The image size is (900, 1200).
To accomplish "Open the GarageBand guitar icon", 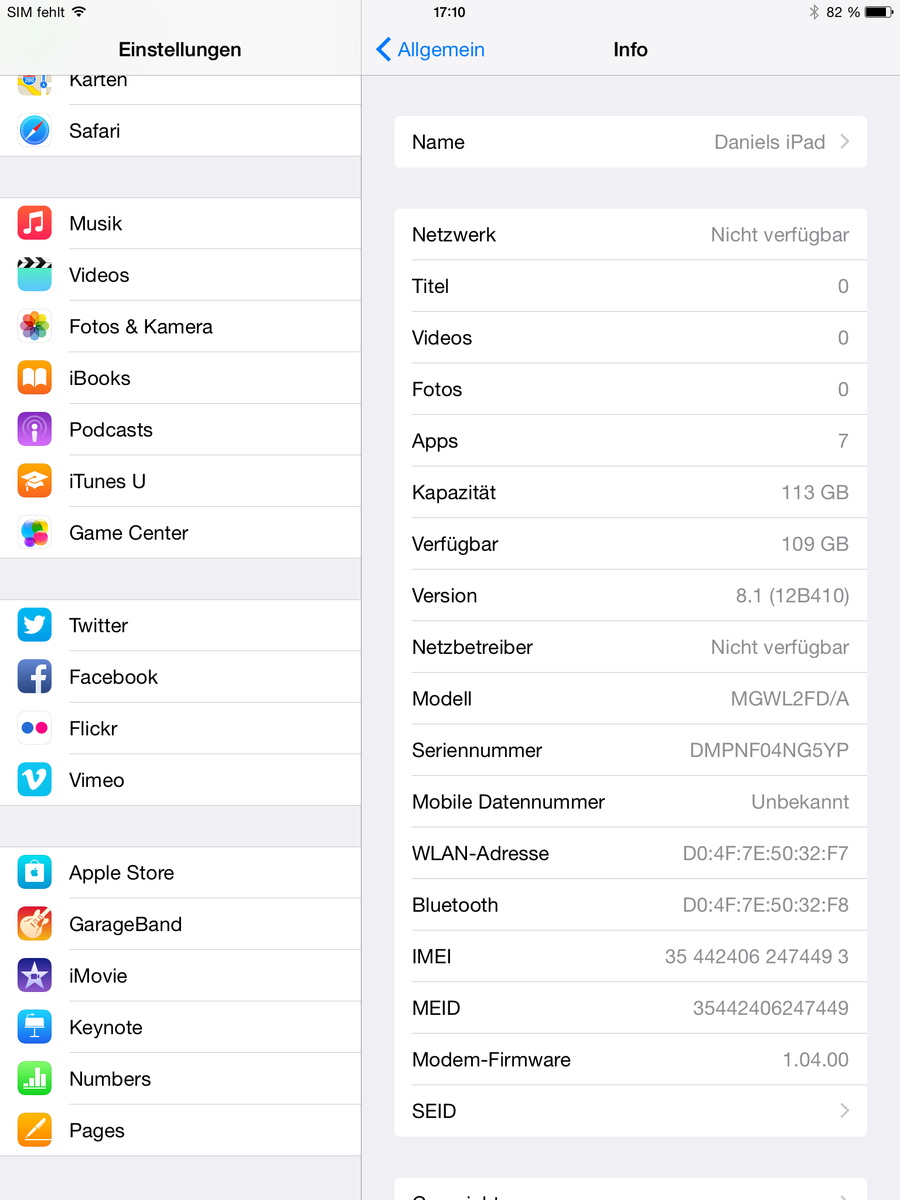I will (34, 924).
